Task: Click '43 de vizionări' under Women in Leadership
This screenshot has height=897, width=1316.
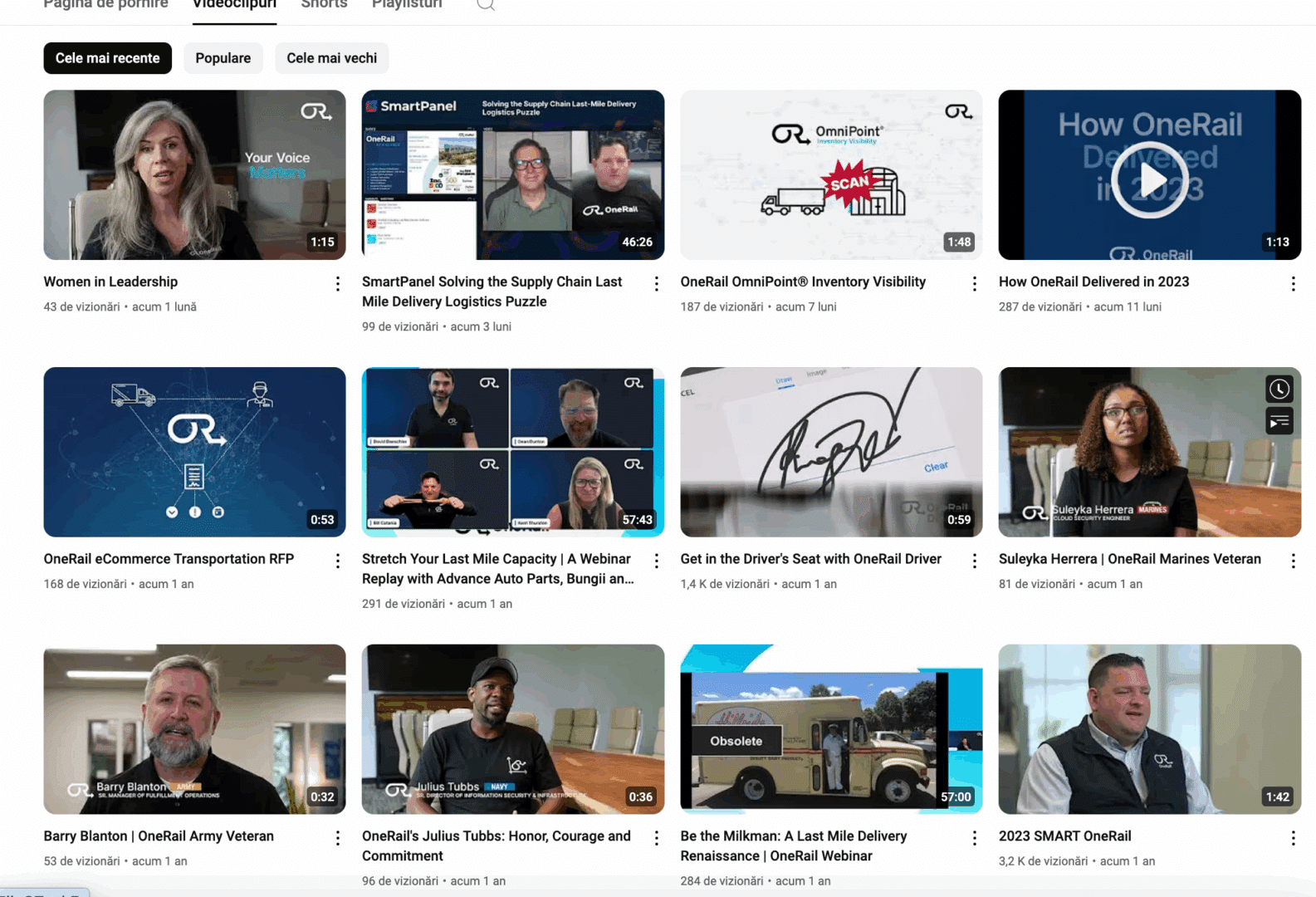Action: coord(81,306)
